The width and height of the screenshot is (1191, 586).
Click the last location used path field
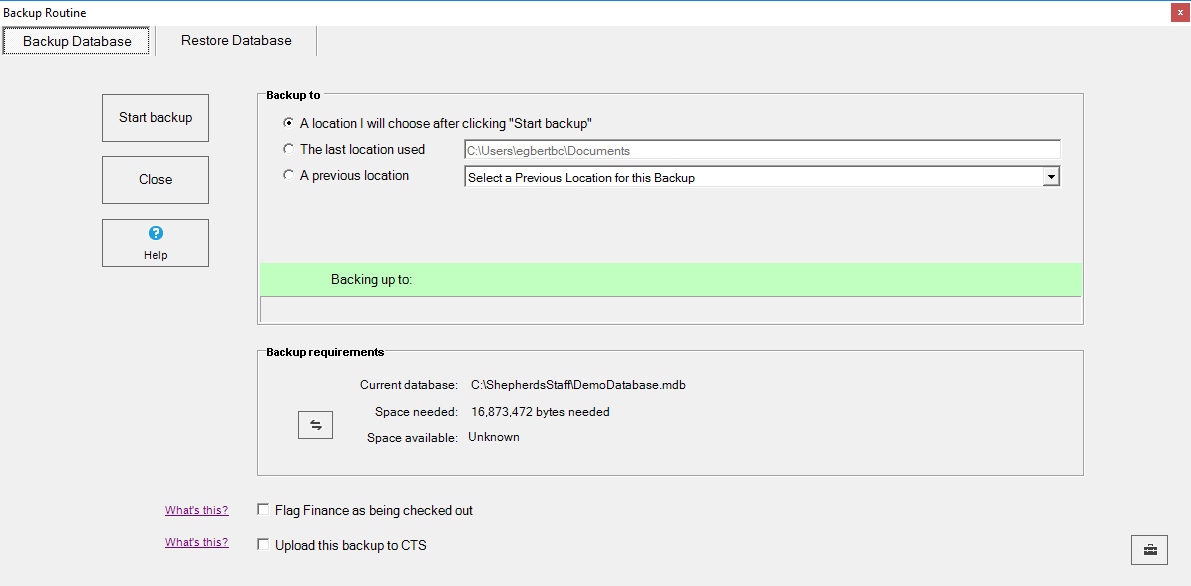pyautogui.click(x=760, y=150)
